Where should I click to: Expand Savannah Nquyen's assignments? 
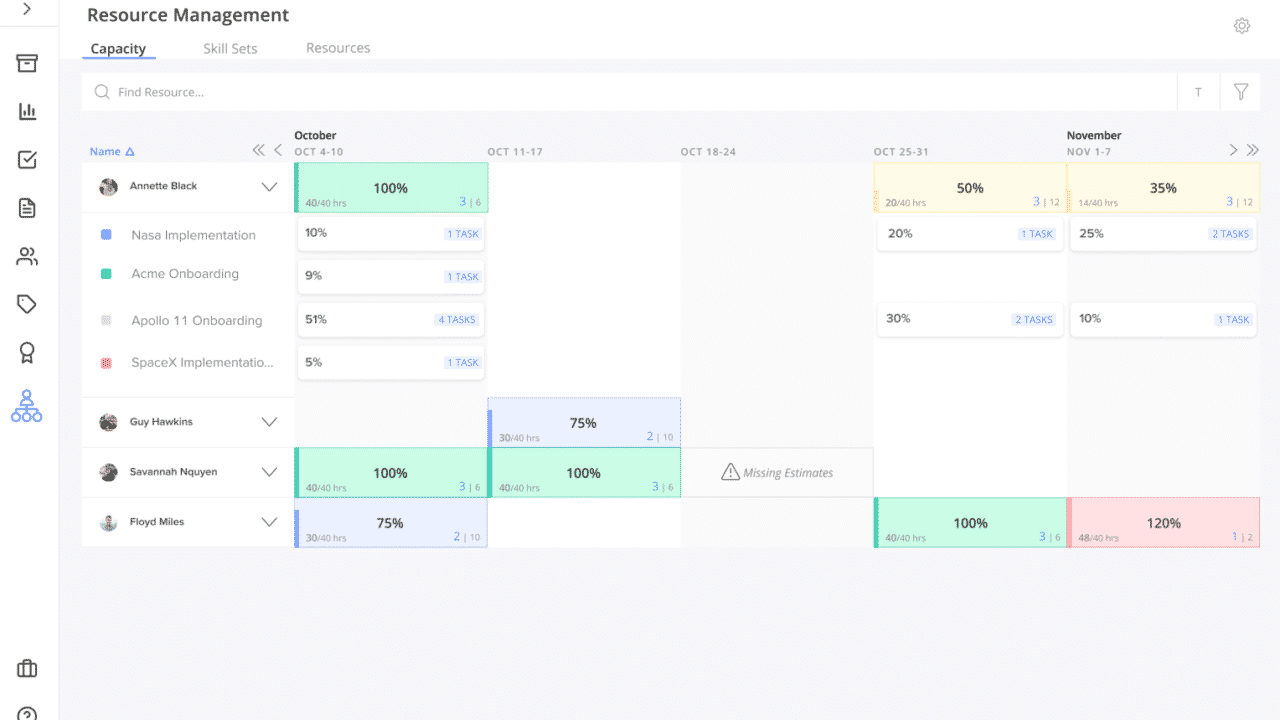tap(269, 472)
